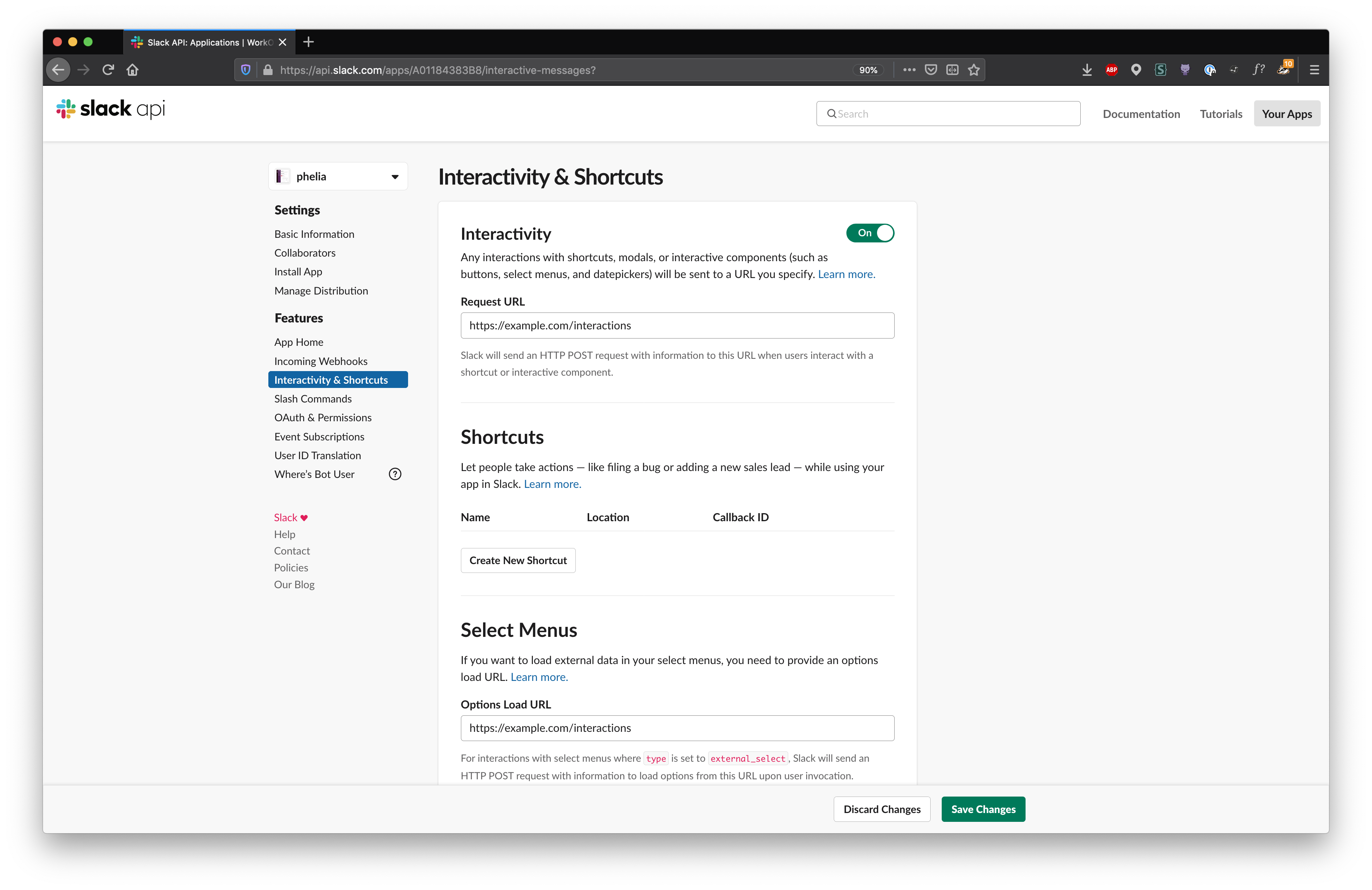Open the Firefox hamburger menu
The image size is (1372, 890).
point(1314,70)
